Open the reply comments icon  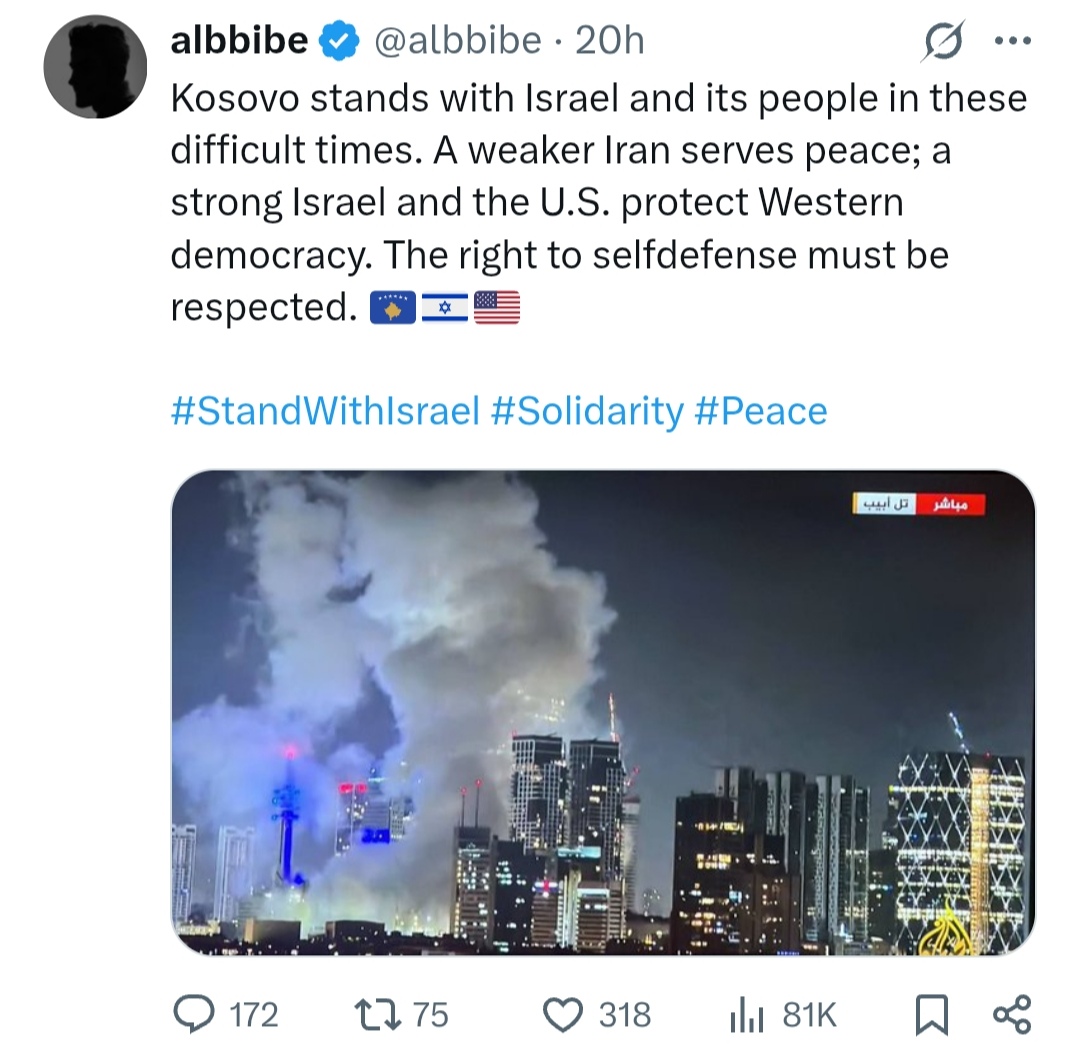pyautogui.click(x=194, y=1015)
